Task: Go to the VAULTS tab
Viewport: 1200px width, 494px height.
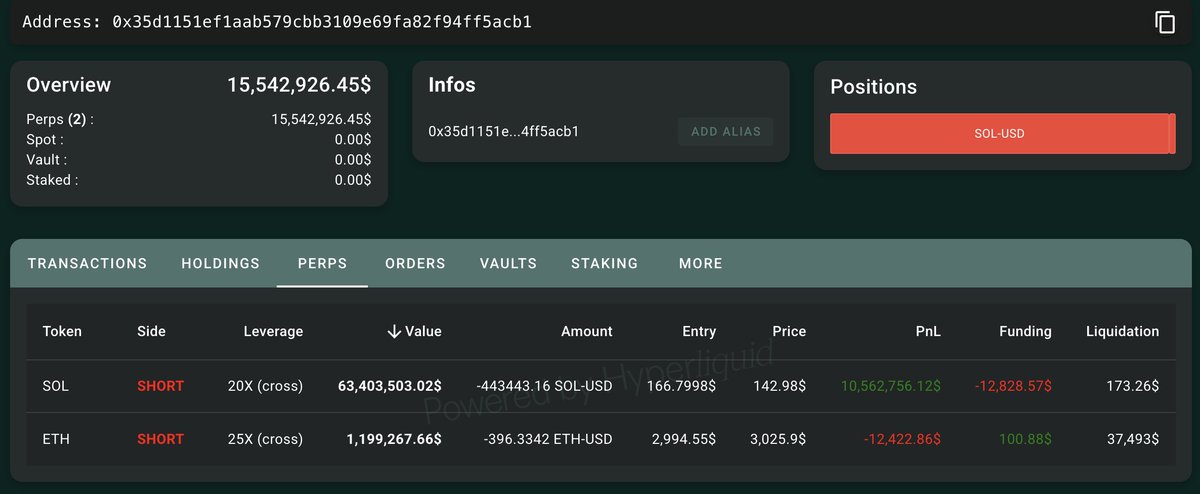Action: [x=508, y=263]
